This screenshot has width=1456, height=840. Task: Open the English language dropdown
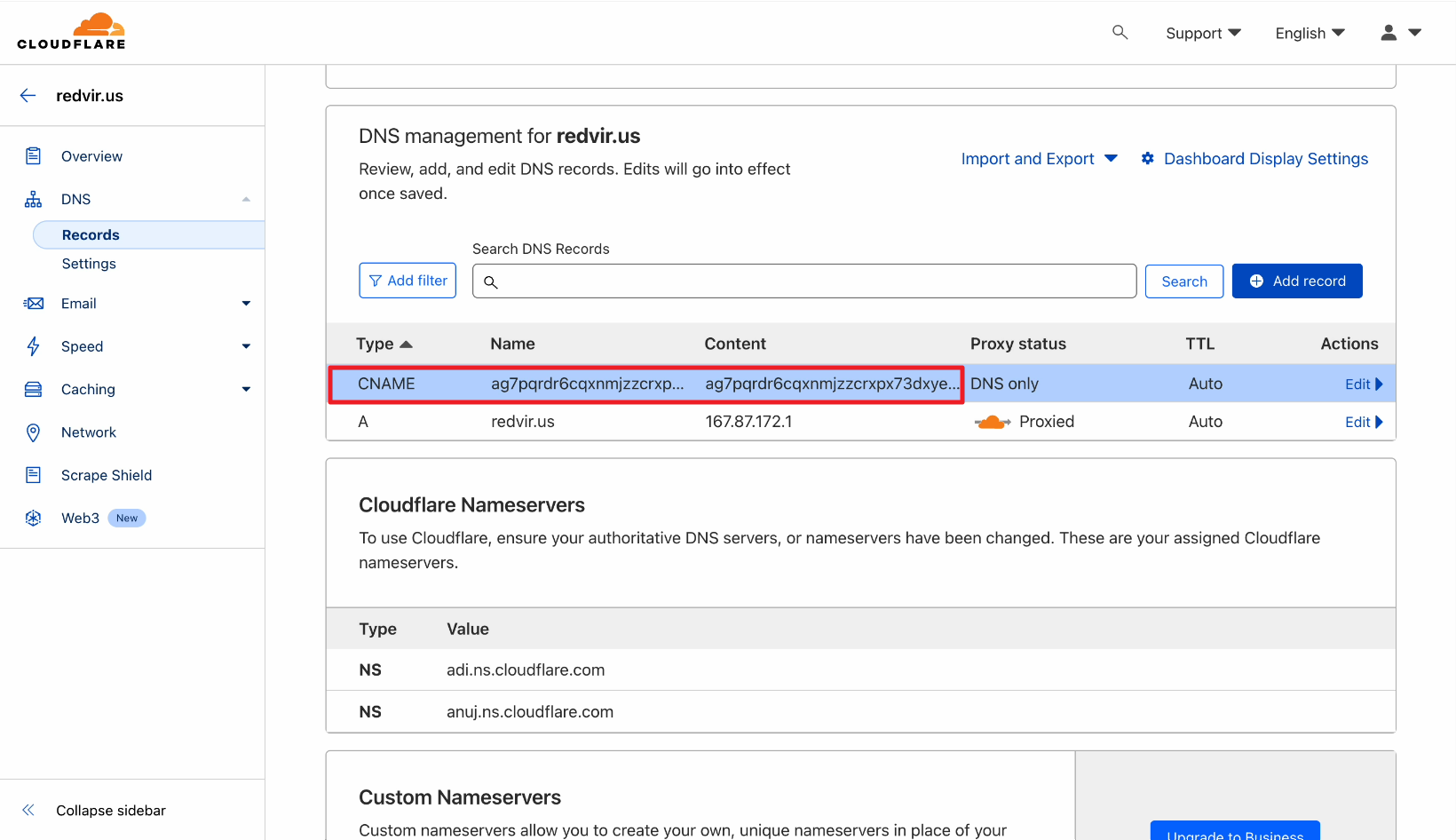click(x=1310, y=33)
